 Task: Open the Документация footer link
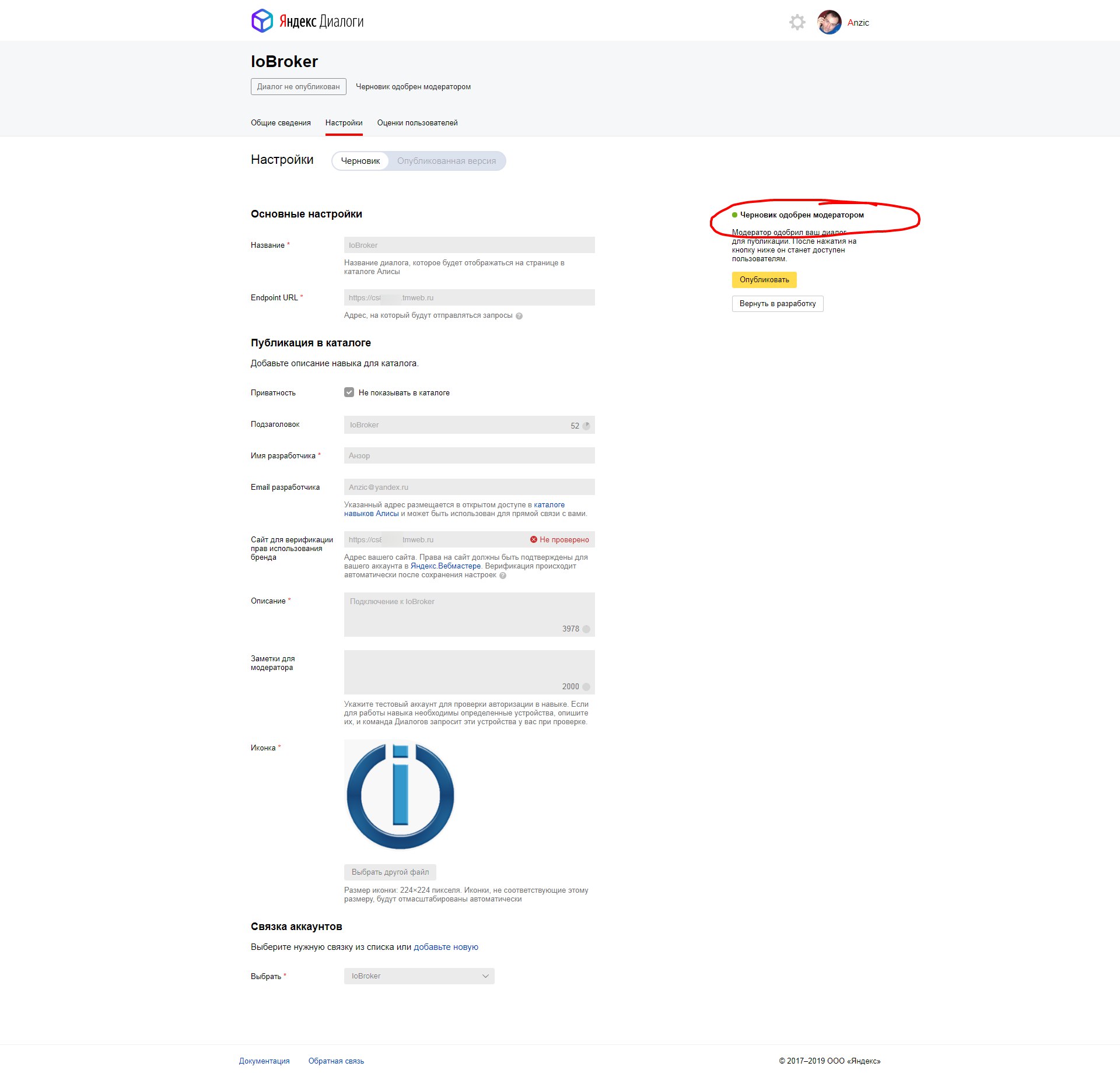coord(264,1061)
